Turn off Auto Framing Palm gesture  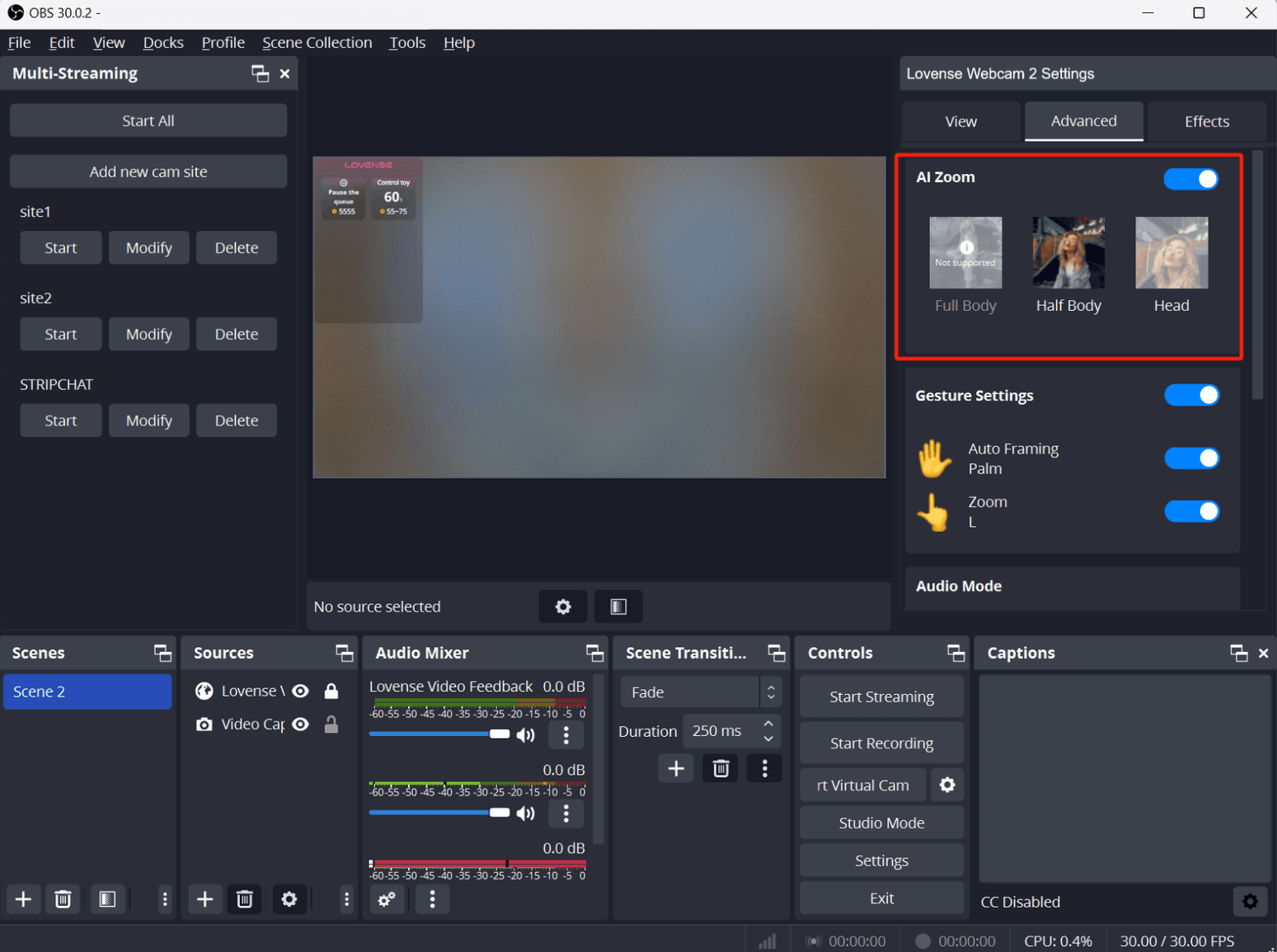[x=1191, y=458]
